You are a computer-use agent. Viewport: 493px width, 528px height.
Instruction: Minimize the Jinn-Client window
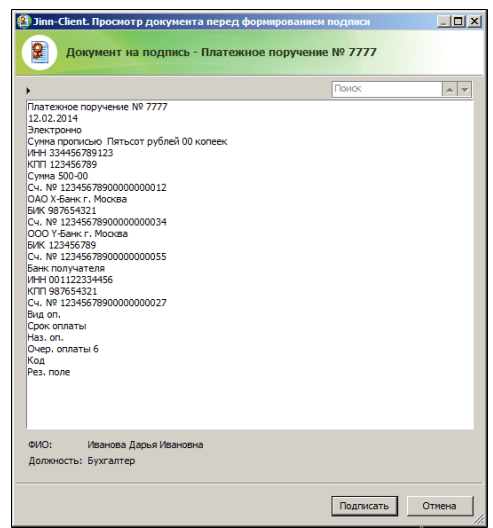443,22
